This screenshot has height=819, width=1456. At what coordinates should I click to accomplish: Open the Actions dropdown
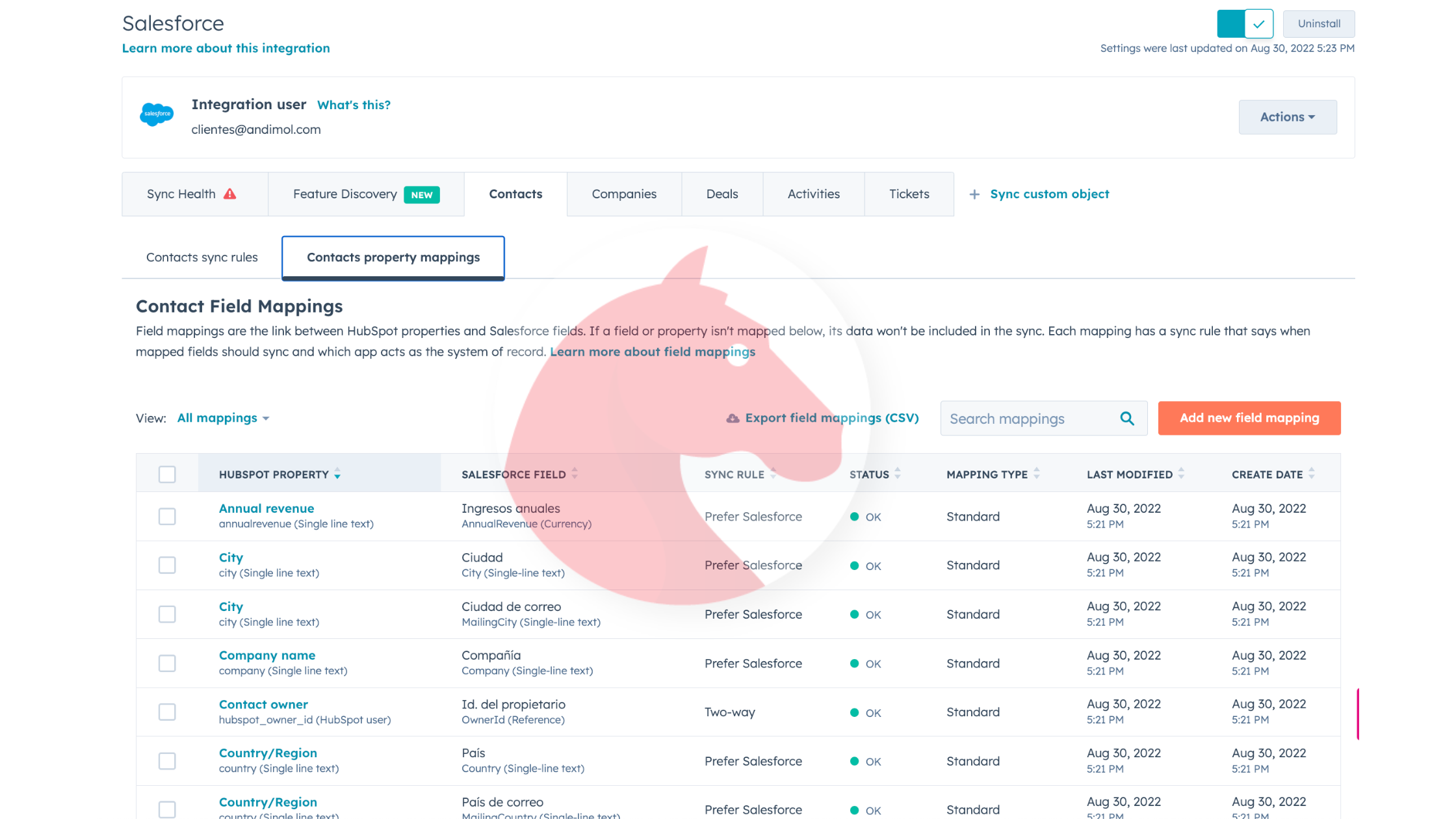pos(1288,117)
